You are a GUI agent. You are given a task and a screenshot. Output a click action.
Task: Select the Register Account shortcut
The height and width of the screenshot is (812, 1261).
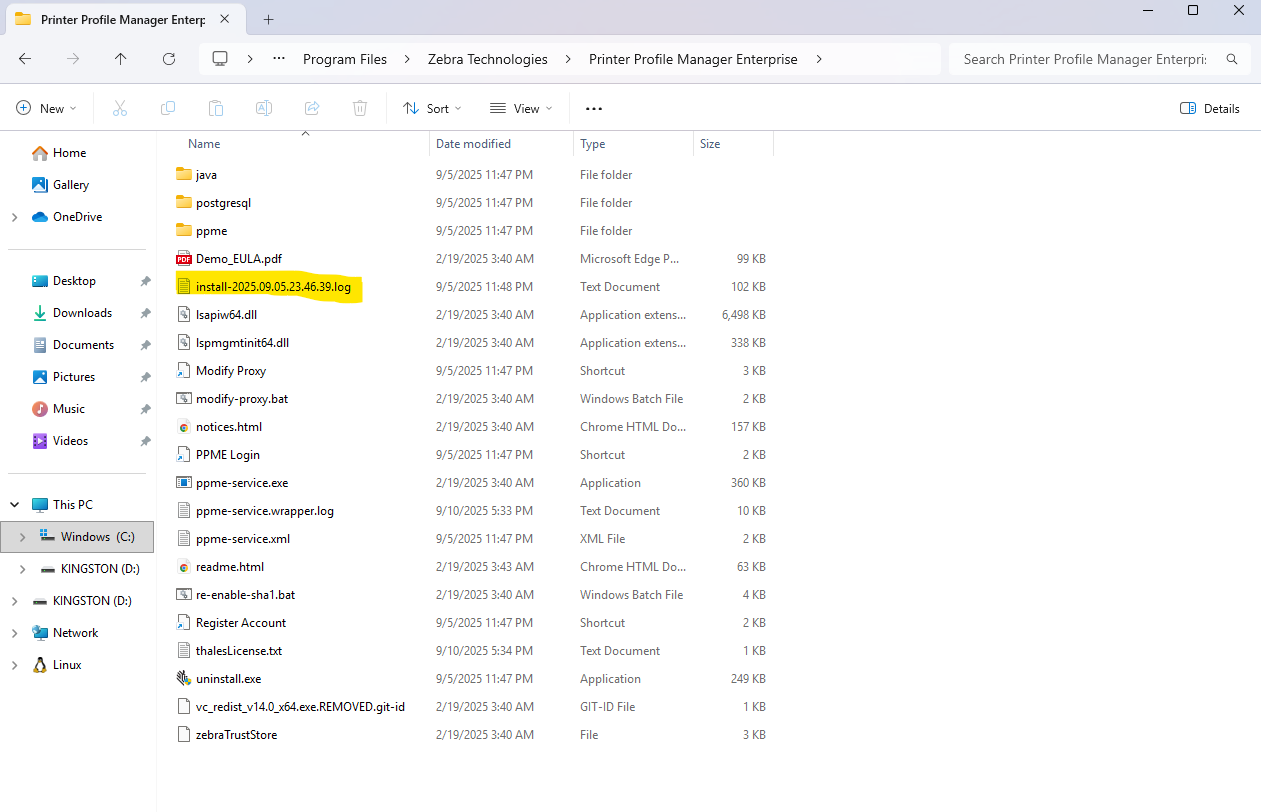click(241, 622)
